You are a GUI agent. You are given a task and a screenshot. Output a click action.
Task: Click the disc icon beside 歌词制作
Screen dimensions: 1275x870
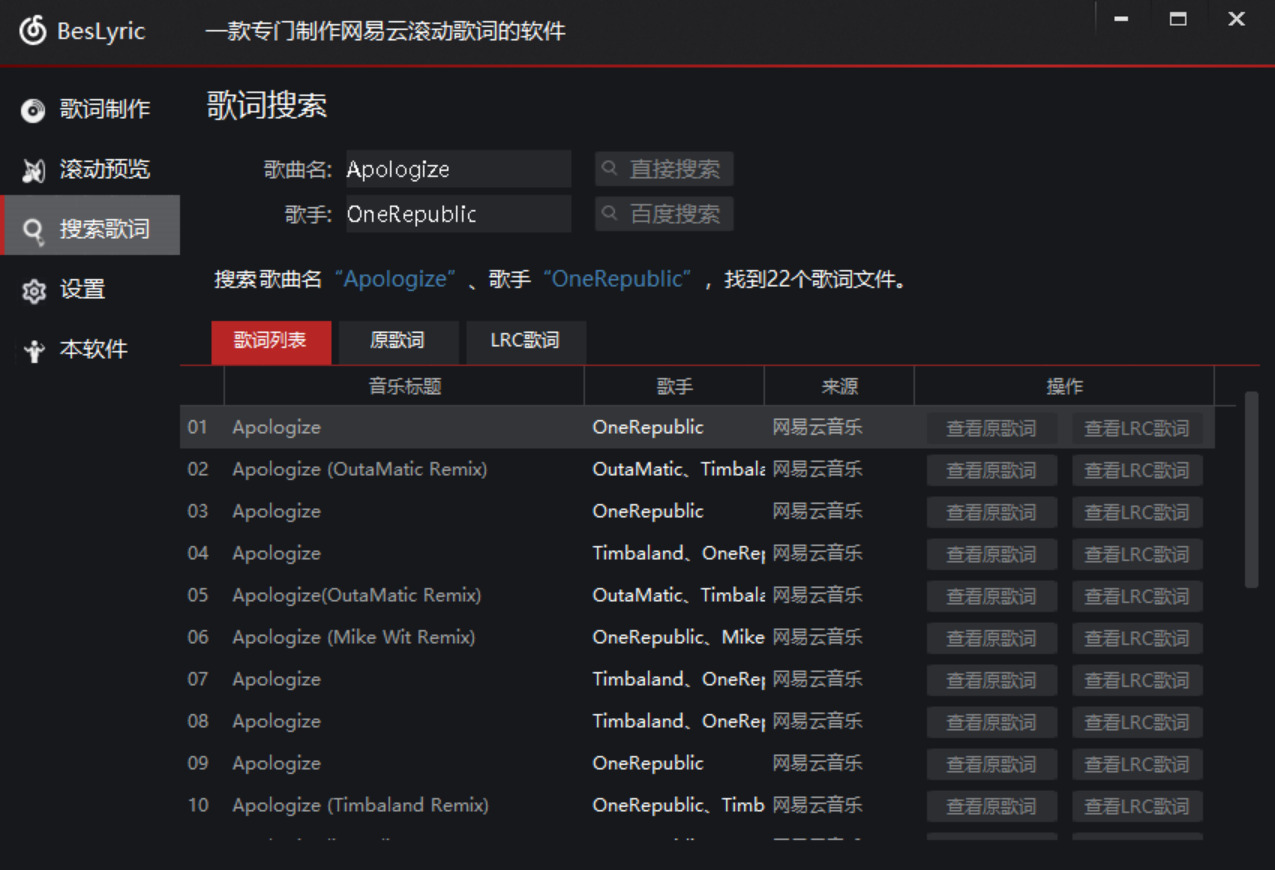(34, 110)
